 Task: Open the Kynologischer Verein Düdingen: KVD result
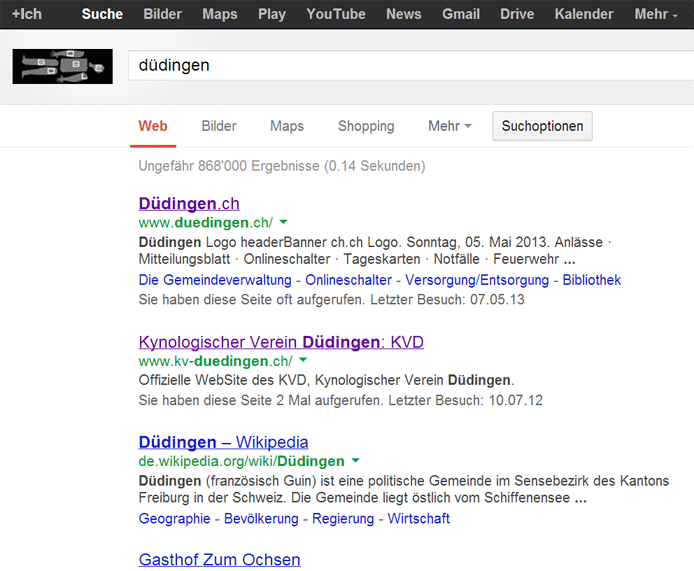(x=281, y=342)
